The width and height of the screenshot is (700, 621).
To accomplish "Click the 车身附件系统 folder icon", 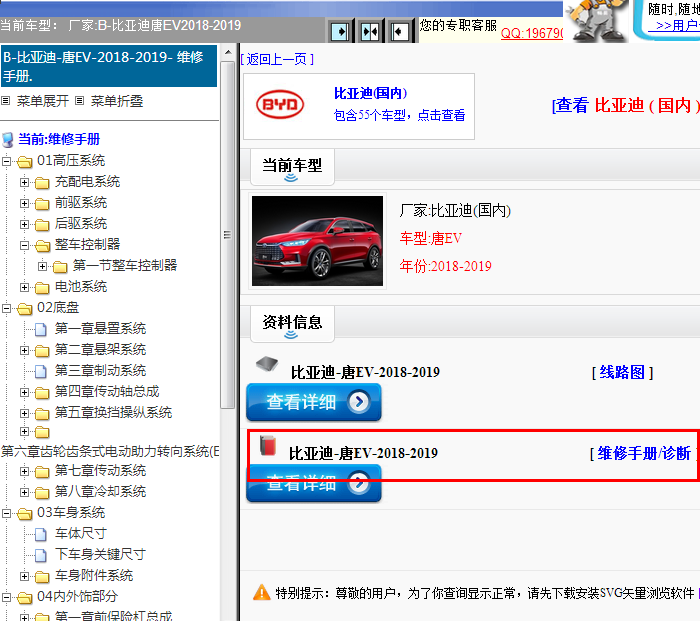I will point(42,576).
